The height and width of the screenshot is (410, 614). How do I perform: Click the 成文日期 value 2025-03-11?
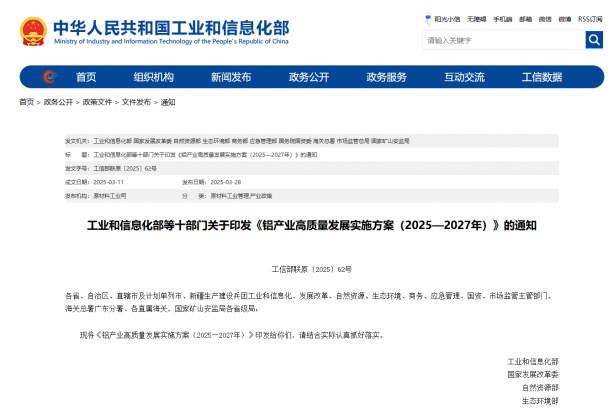(x=108, y=182)
